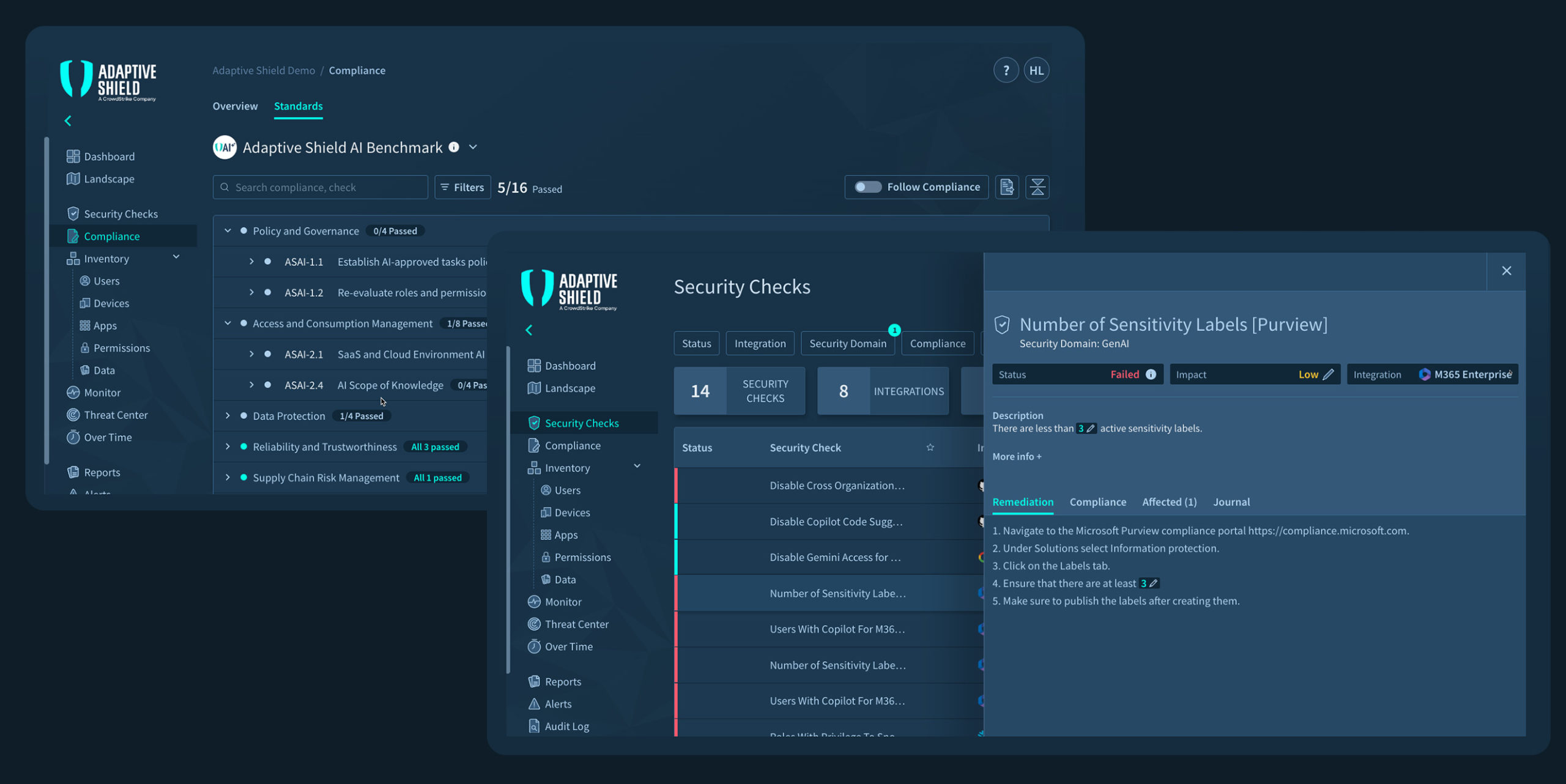Expand the ASAI-2.1 row
Screen dimensions: 1566x784
point(251,354)
